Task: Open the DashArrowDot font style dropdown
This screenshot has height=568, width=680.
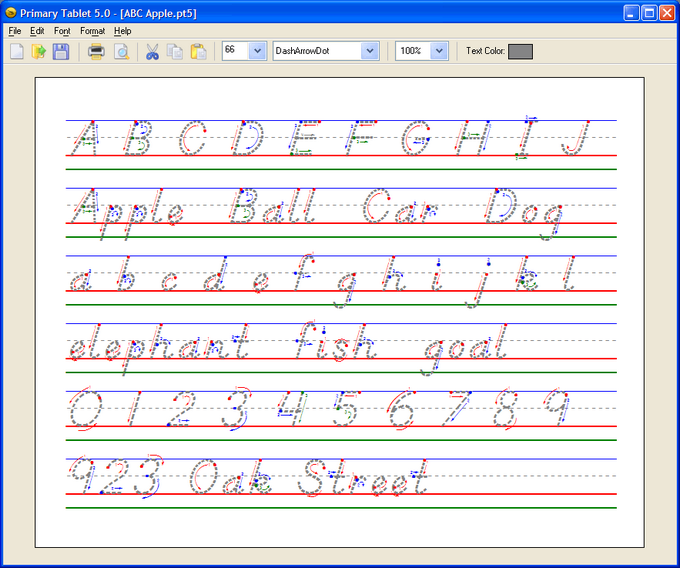Action: tap(370, 51)
